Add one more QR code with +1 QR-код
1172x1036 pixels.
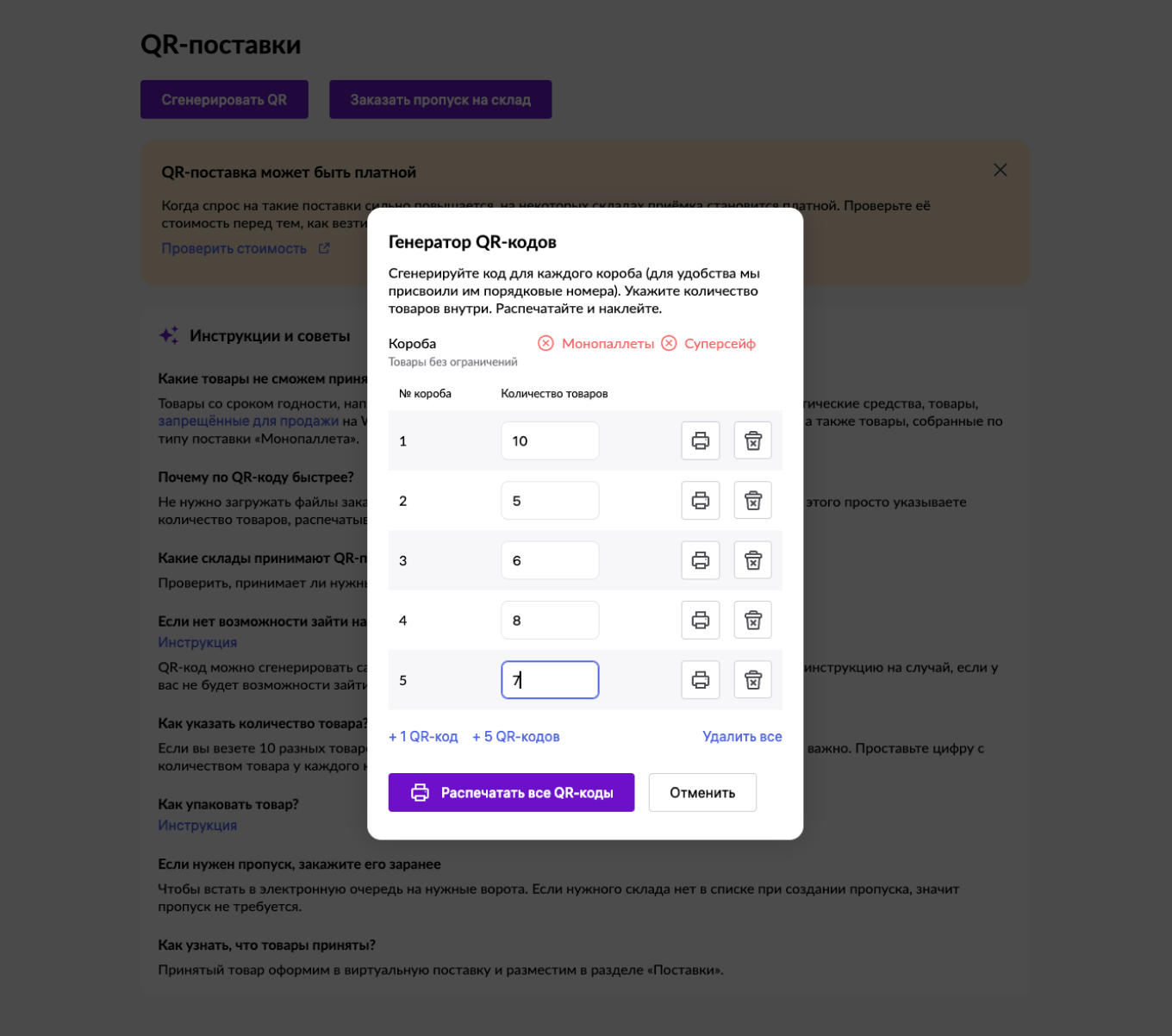pyautogui.click(x=423, y=736)
